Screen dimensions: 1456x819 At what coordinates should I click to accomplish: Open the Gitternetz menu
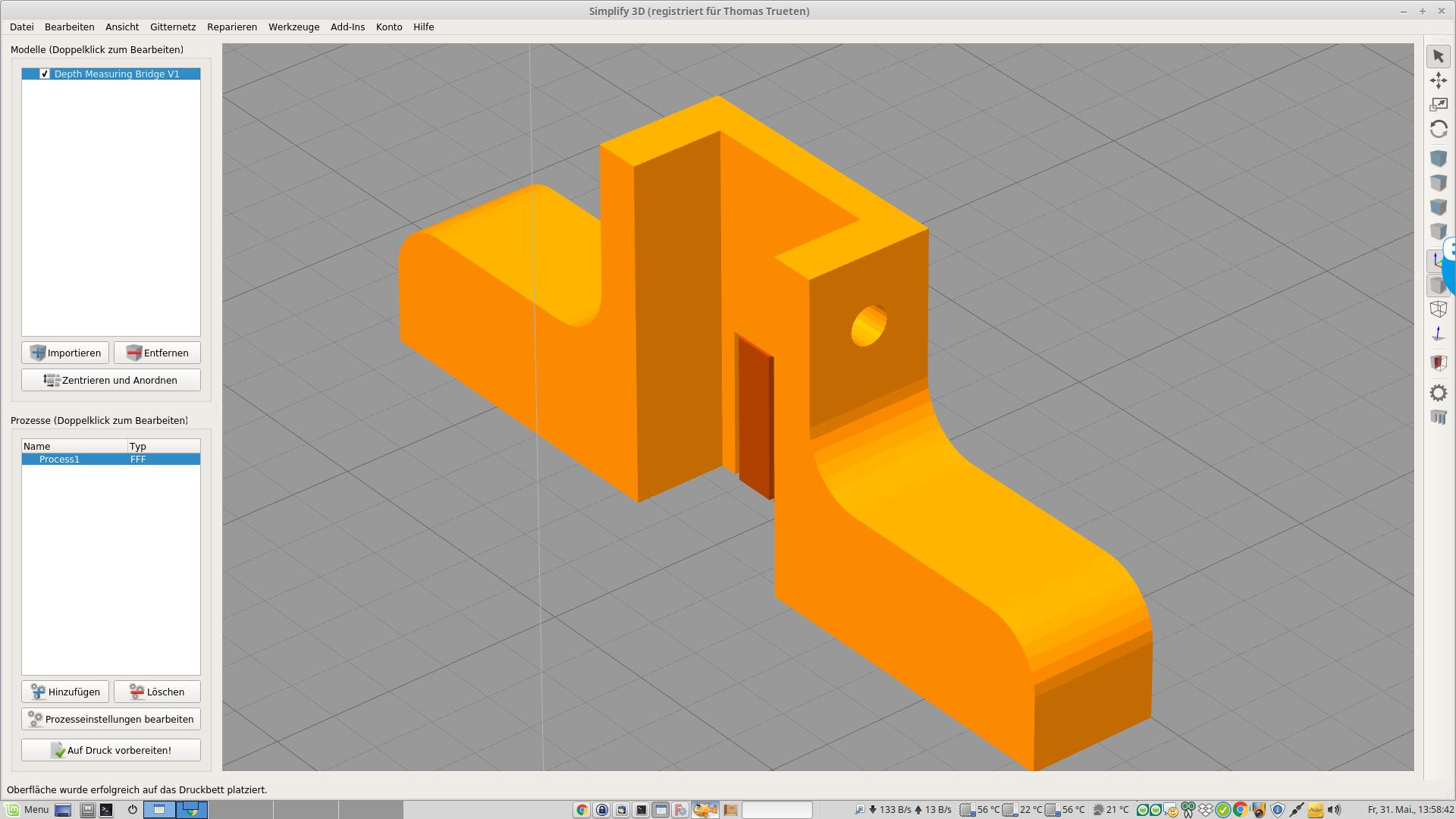tap(173, 27)
